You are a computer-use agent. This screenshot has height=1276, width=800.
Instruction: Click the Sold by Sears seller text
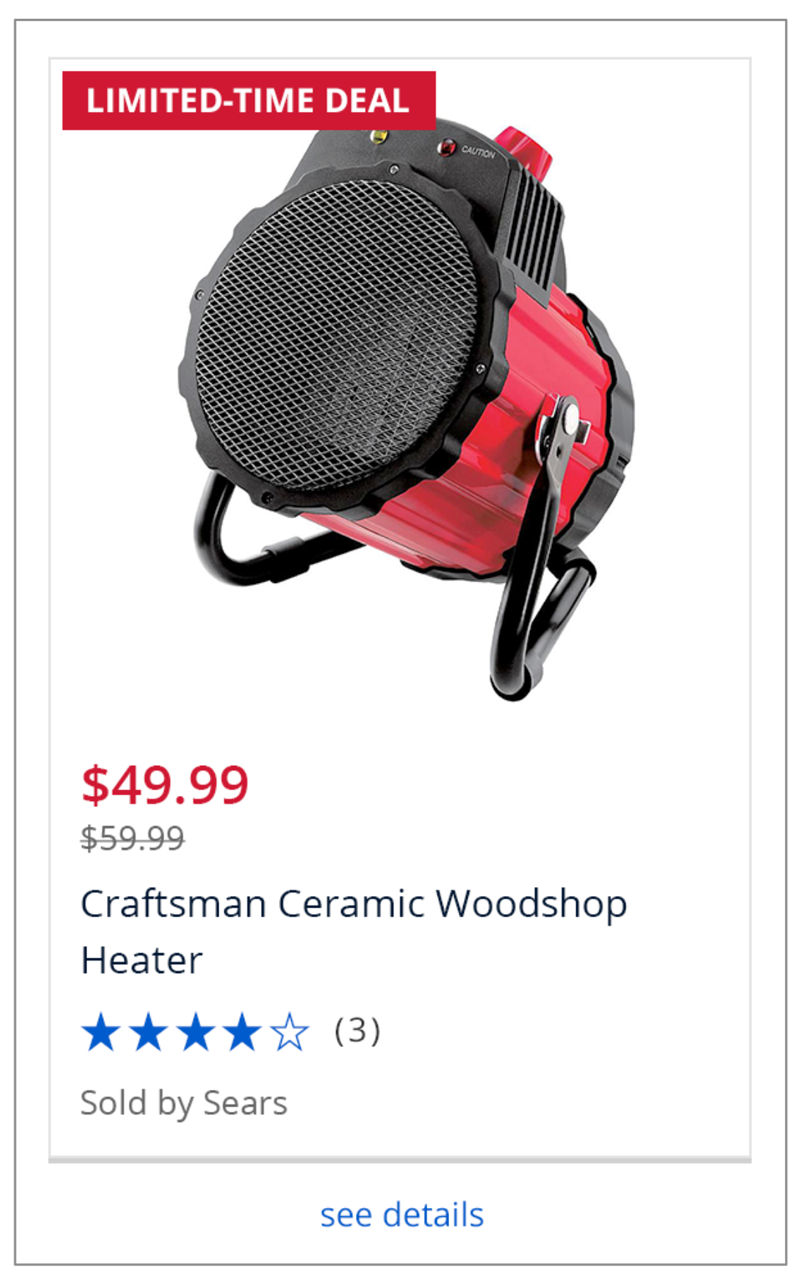[184, 1103]
